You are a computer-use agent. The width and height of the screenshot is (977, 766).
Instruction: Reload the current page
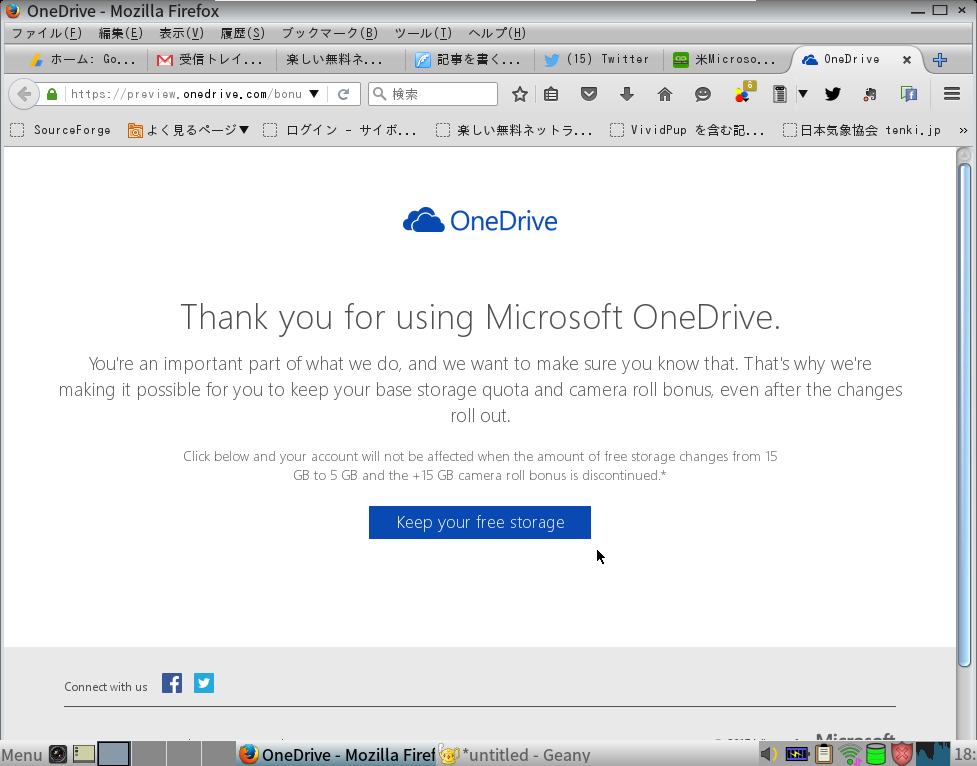(x=343, y=94)
